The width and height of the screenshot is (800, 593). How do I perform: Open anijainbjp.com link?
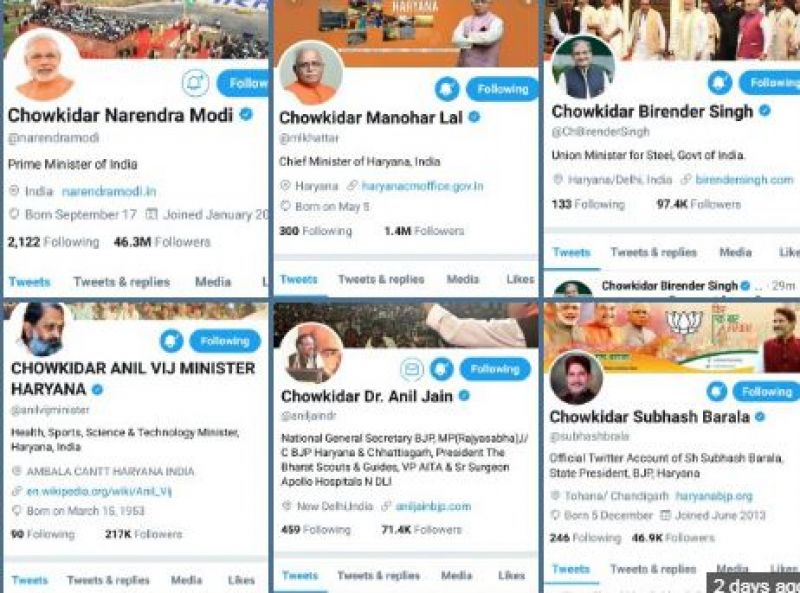coord(433,506)
